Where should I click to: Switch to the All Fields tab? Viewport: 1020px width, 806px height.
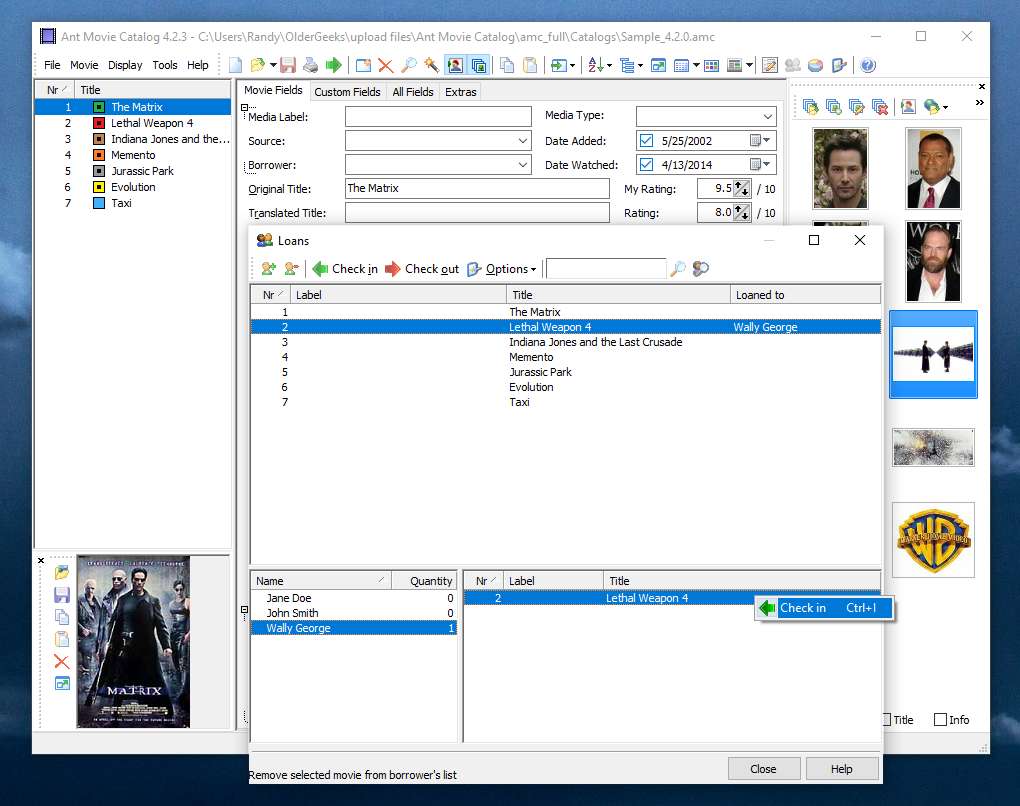pos(412,92)
